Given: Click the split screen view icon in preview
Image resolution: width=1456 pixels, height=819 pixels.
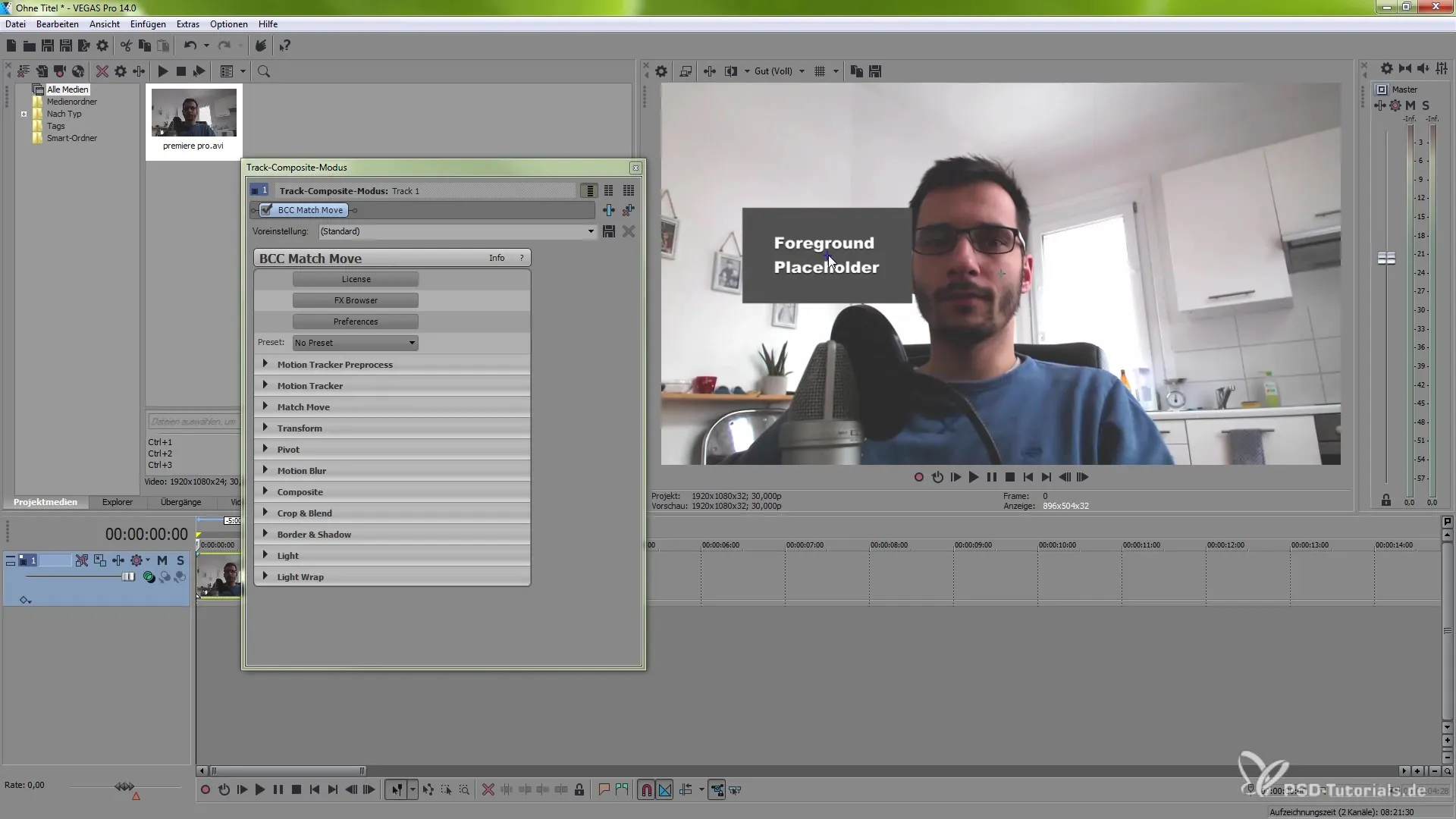Looking at the screenshot, I should (731, 71).
